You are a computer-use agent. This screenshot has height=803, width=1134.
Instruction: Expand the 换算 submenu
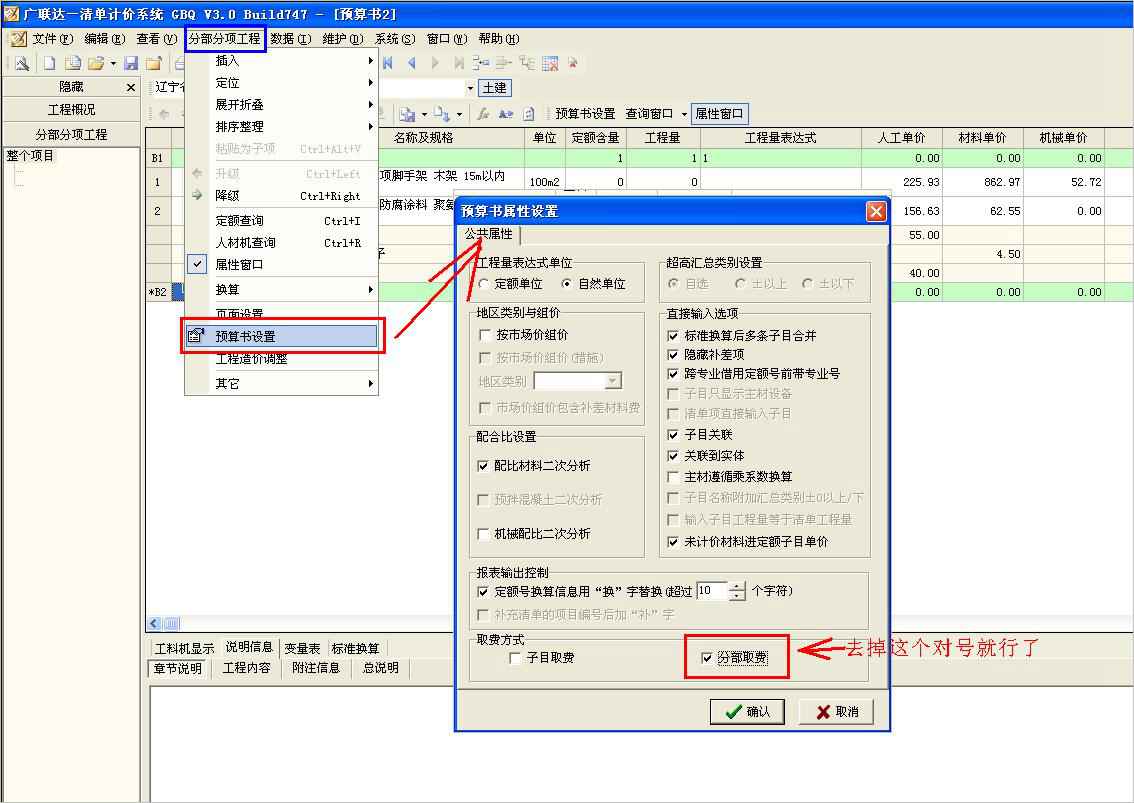coord(282,289)
